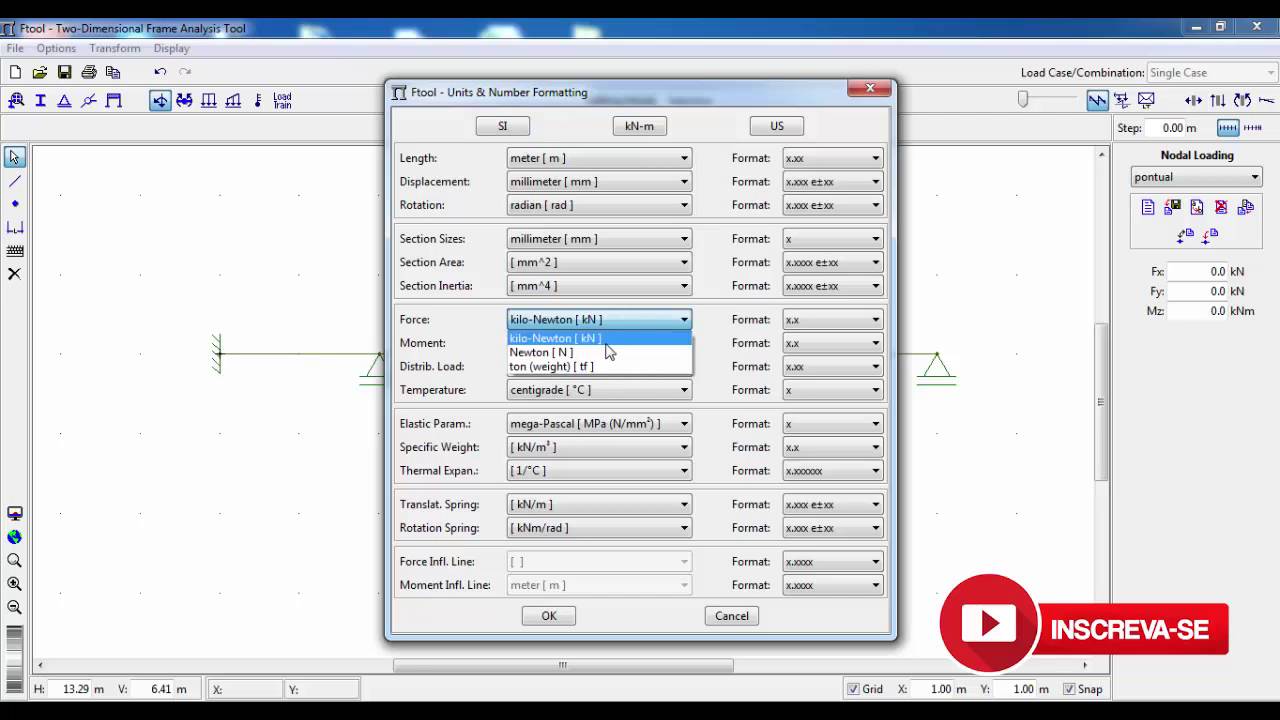The height and width of the screenshot is (720, 1280).
Task: Toggle the Grid checkbox
Action: (853, 689)
